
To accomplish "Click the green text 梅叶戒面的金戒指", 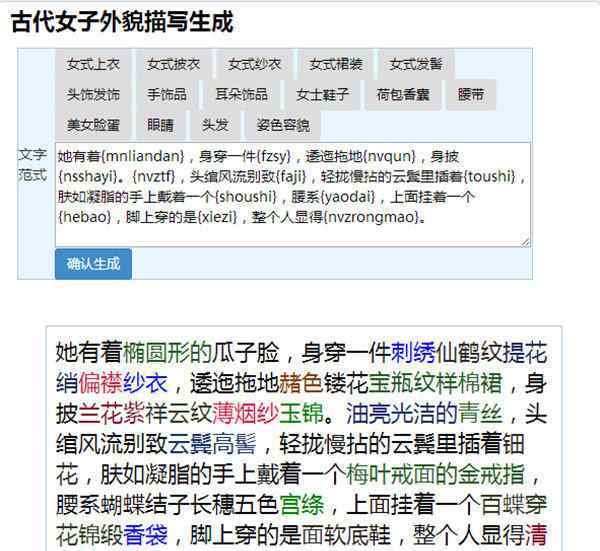I will pos(435,475).
